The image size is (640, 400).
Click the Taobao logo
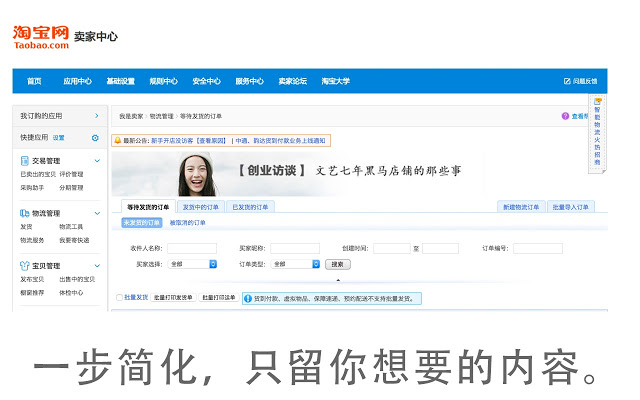click(x=41, y=36)
